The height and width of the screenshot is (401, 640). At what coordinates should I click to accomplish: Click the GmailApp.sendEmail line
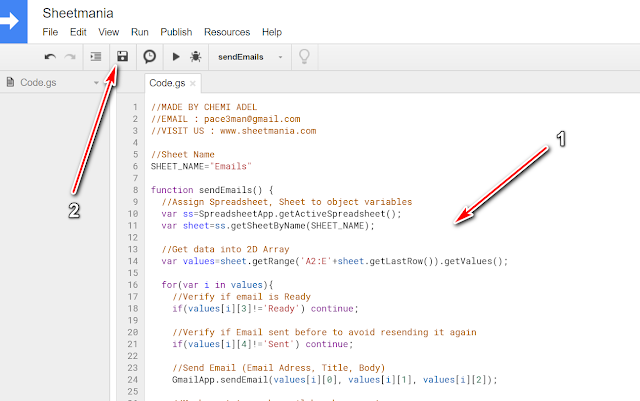click(x=335, y=379)
